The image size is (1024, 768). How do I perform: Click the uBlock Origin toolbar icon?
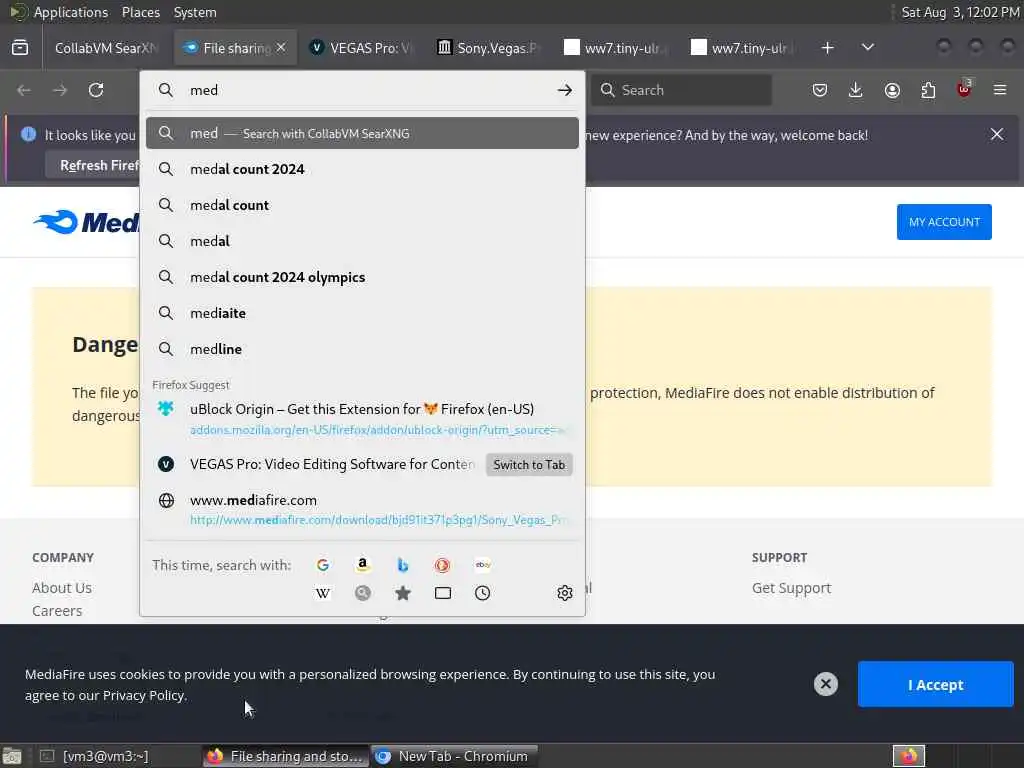coord(964,89)
